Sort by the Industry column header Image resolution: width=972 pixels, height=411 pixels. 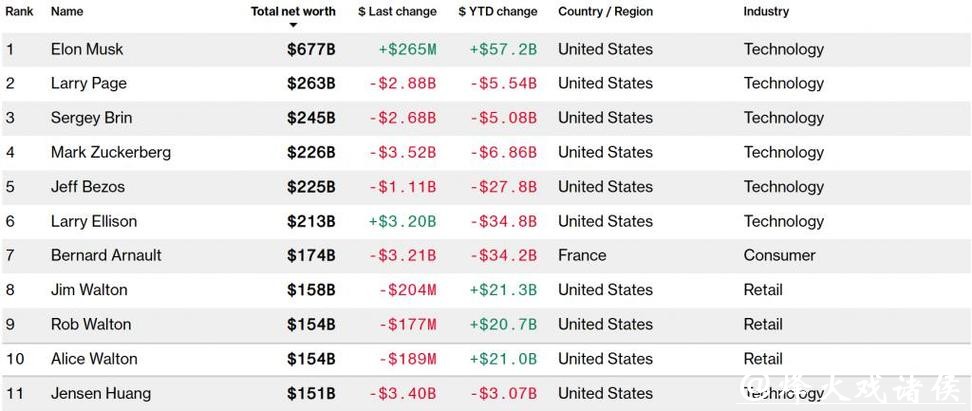tap(766, 12)
